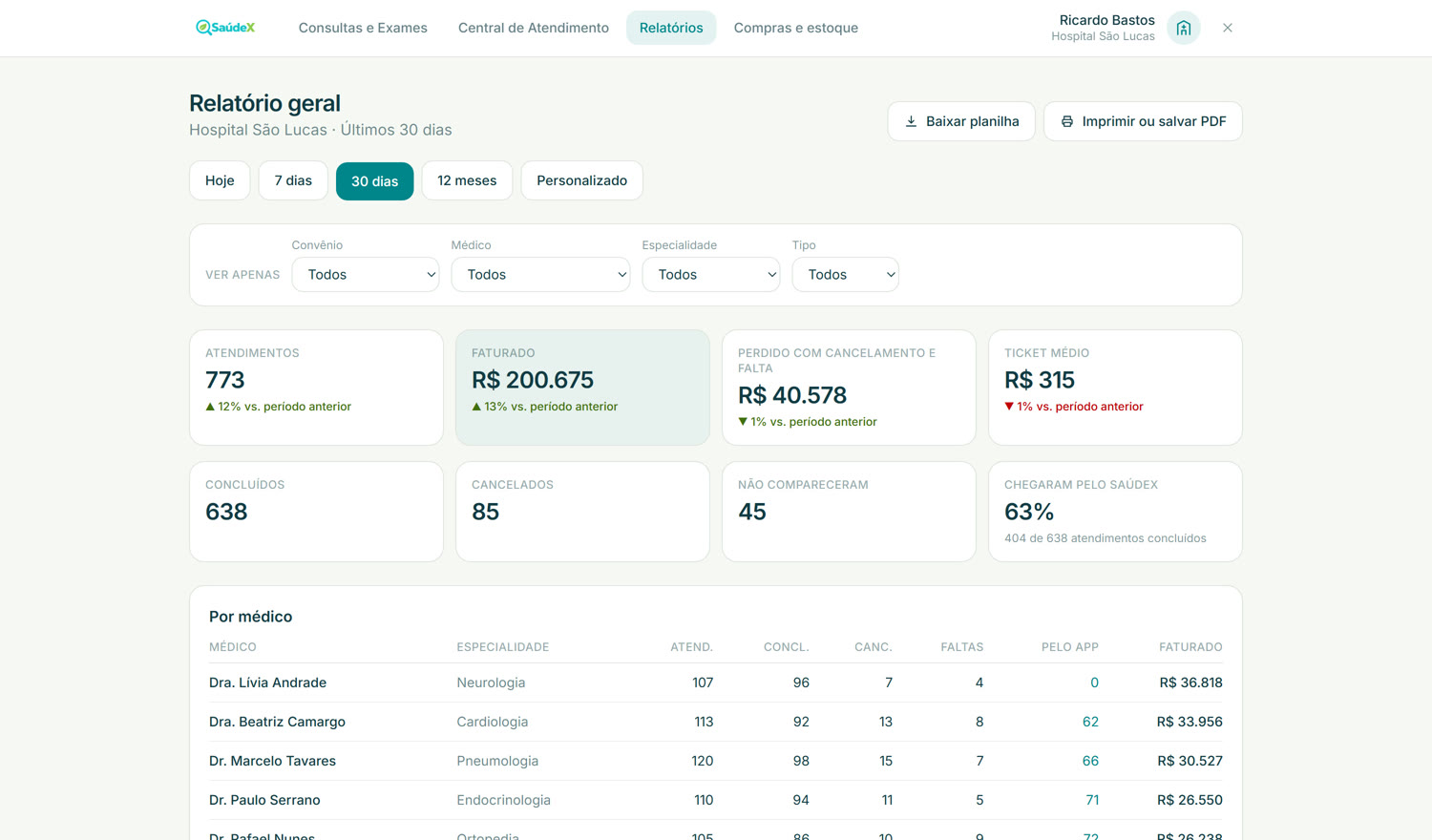The image size is (1432, 840).
Task: Click the SaúdeX logo
Action: tap(225, 28)
